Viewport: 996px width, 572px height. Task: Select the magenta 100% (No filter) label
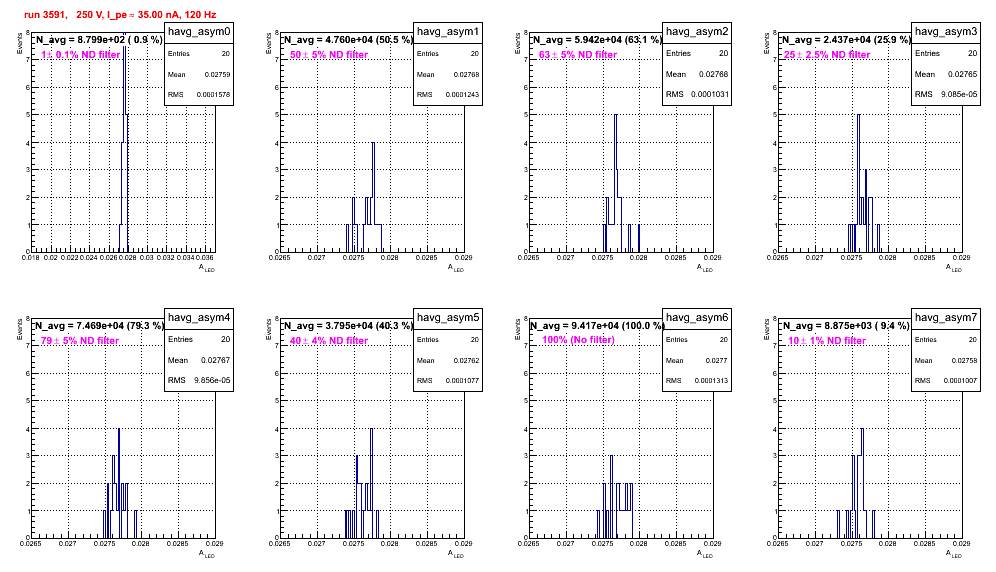point(579,340)
